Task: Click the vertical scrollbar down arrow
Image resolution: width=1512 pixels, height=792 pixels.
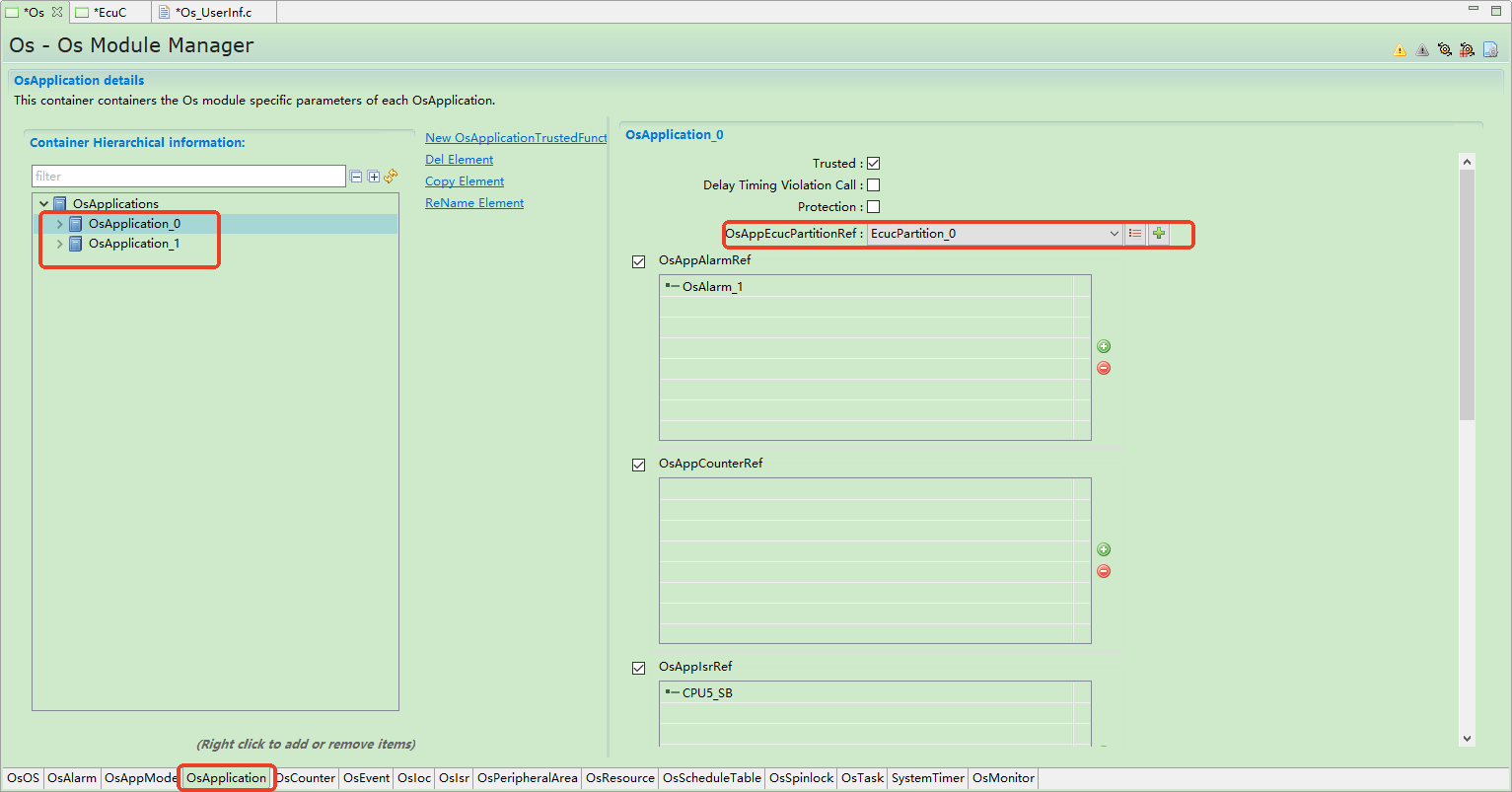Action: [x=1467, y=738]
